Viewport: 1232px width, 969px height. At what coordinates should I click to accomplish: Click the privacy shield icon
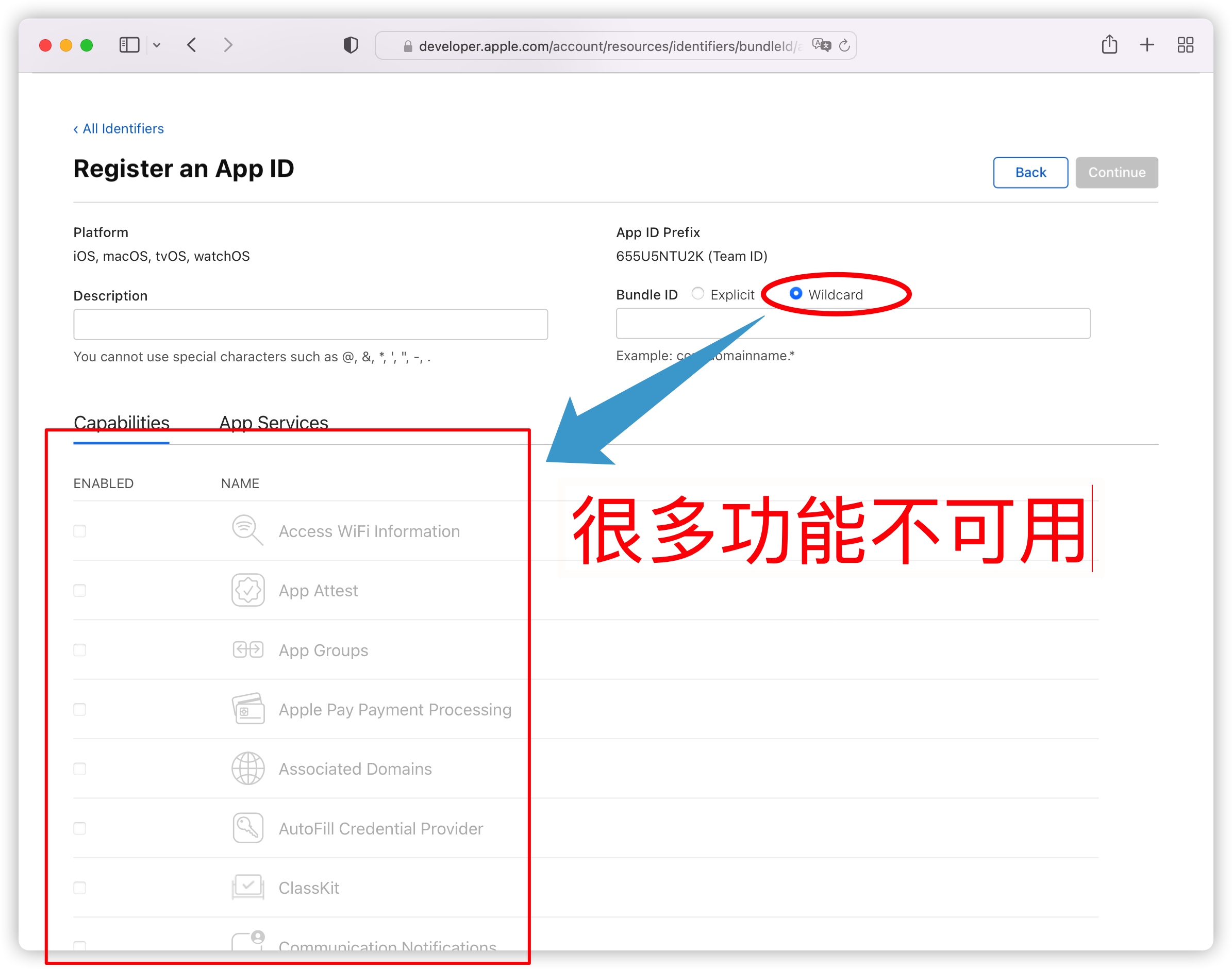click(x=351, y=45)
